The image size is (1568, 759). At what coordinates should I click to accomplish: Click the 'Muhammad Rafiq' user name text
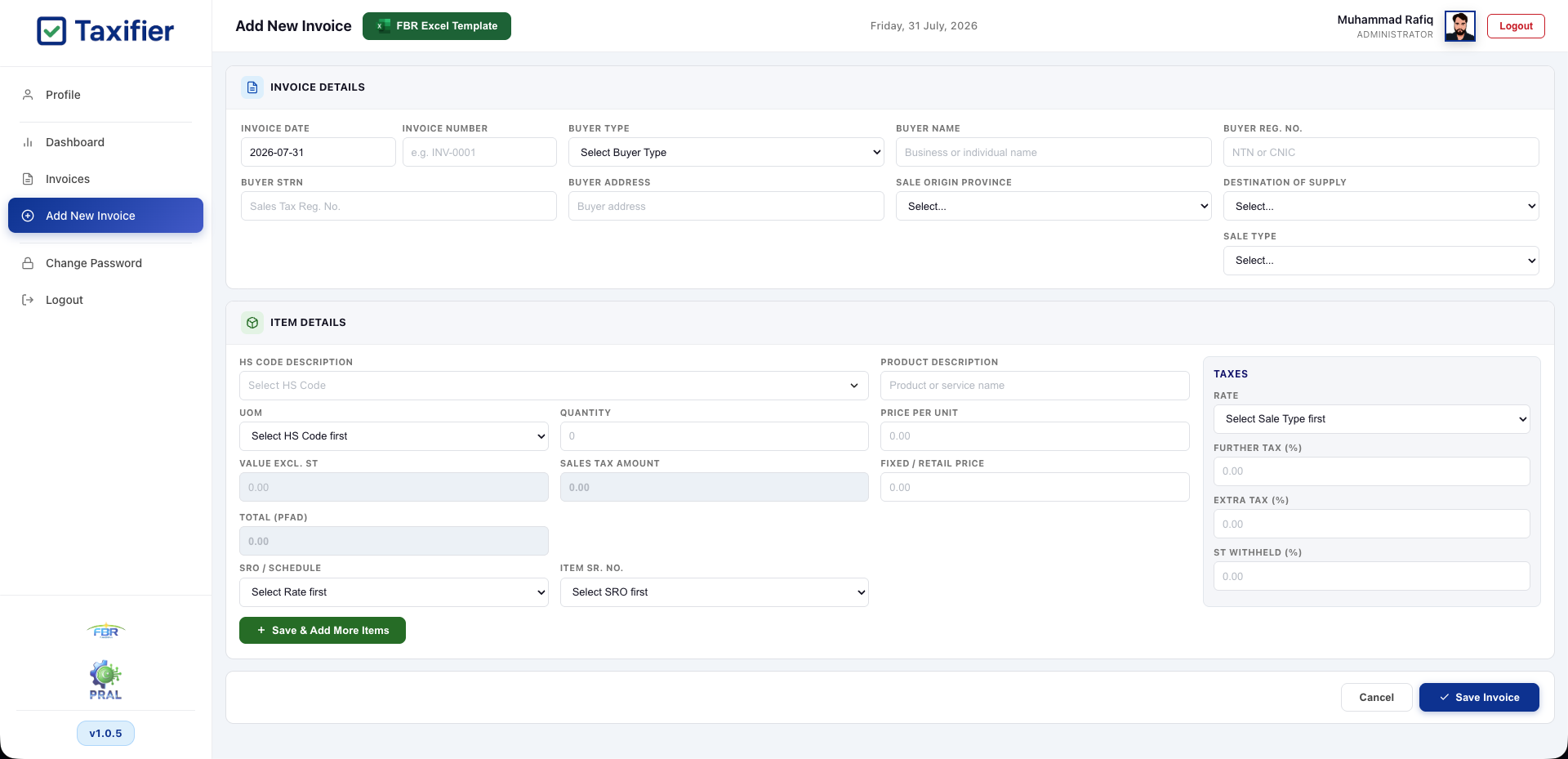(1385, 20)
